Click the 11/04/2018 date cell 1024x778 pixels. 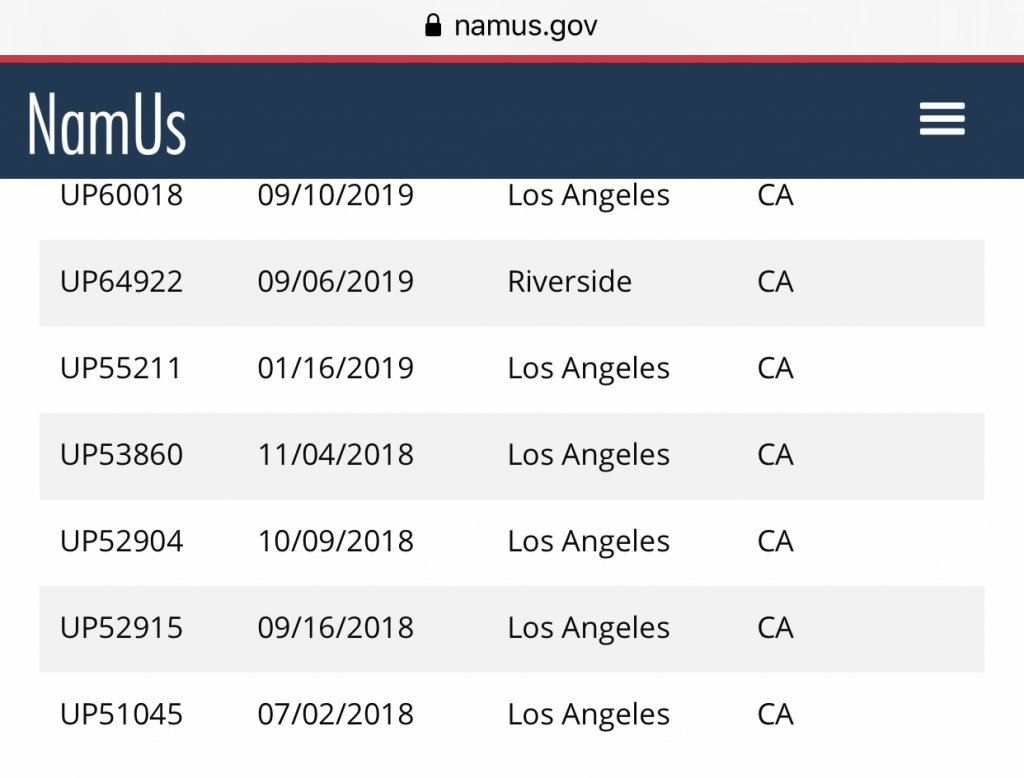tap(335, 455)
